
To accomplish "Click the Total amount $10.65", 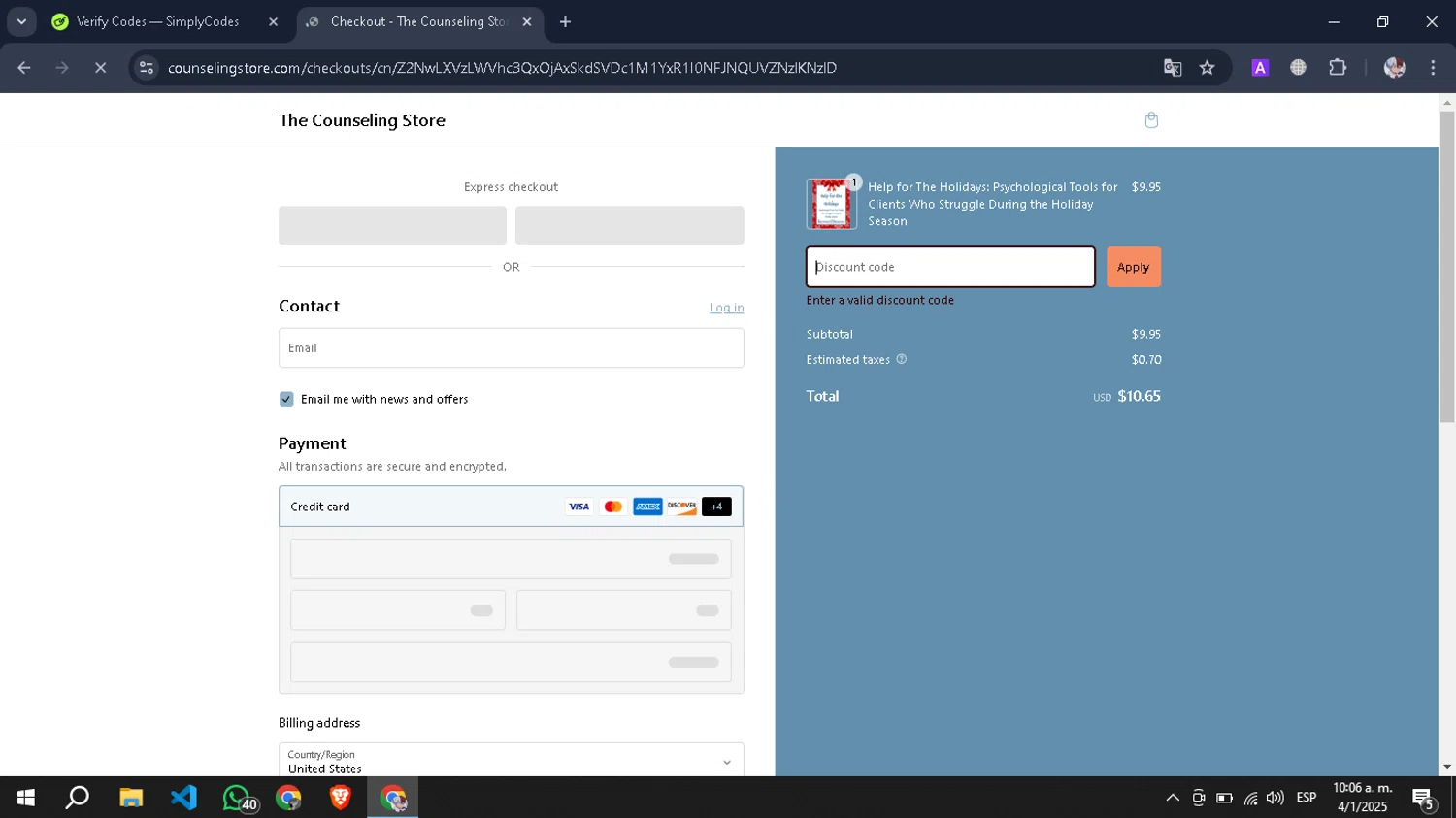I will point(1139,396).
